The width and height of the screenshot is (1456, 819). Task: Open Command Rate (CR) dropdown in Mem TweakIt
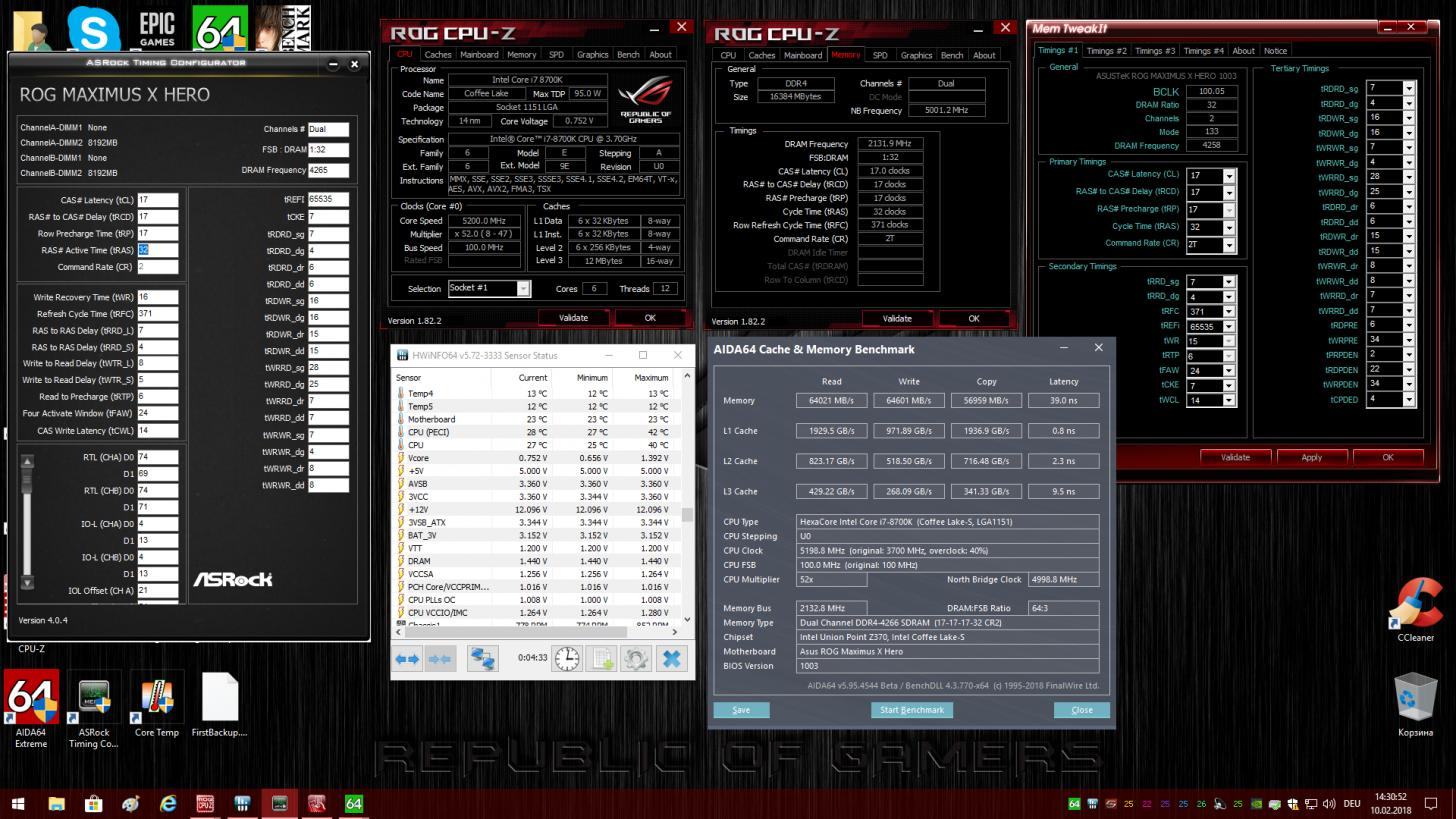1229,244
